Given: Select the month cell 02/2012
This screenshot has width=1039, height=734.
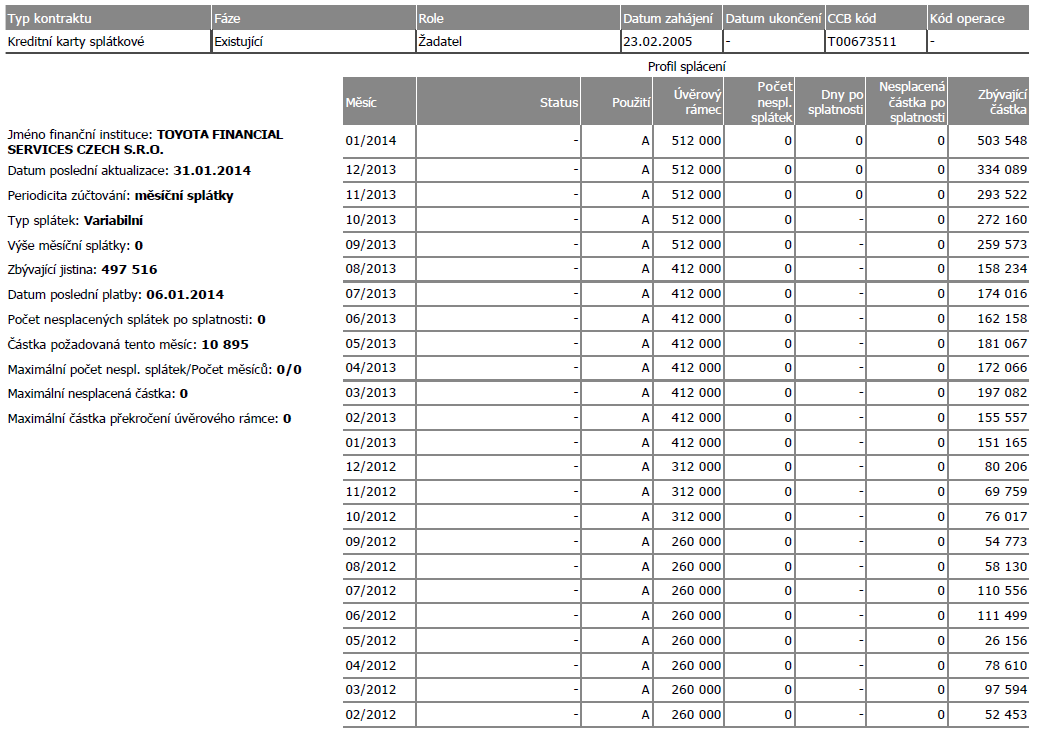Looking at the screenshot, I should [379, 714].
